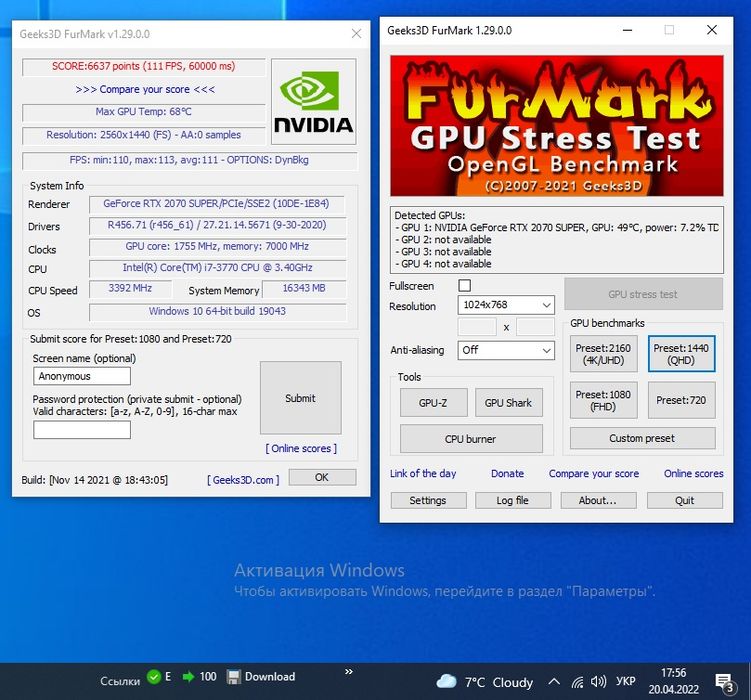Click the Anonymous screen name field
Viewport: 751px width, 700px height.
click(x=82, y=376)
